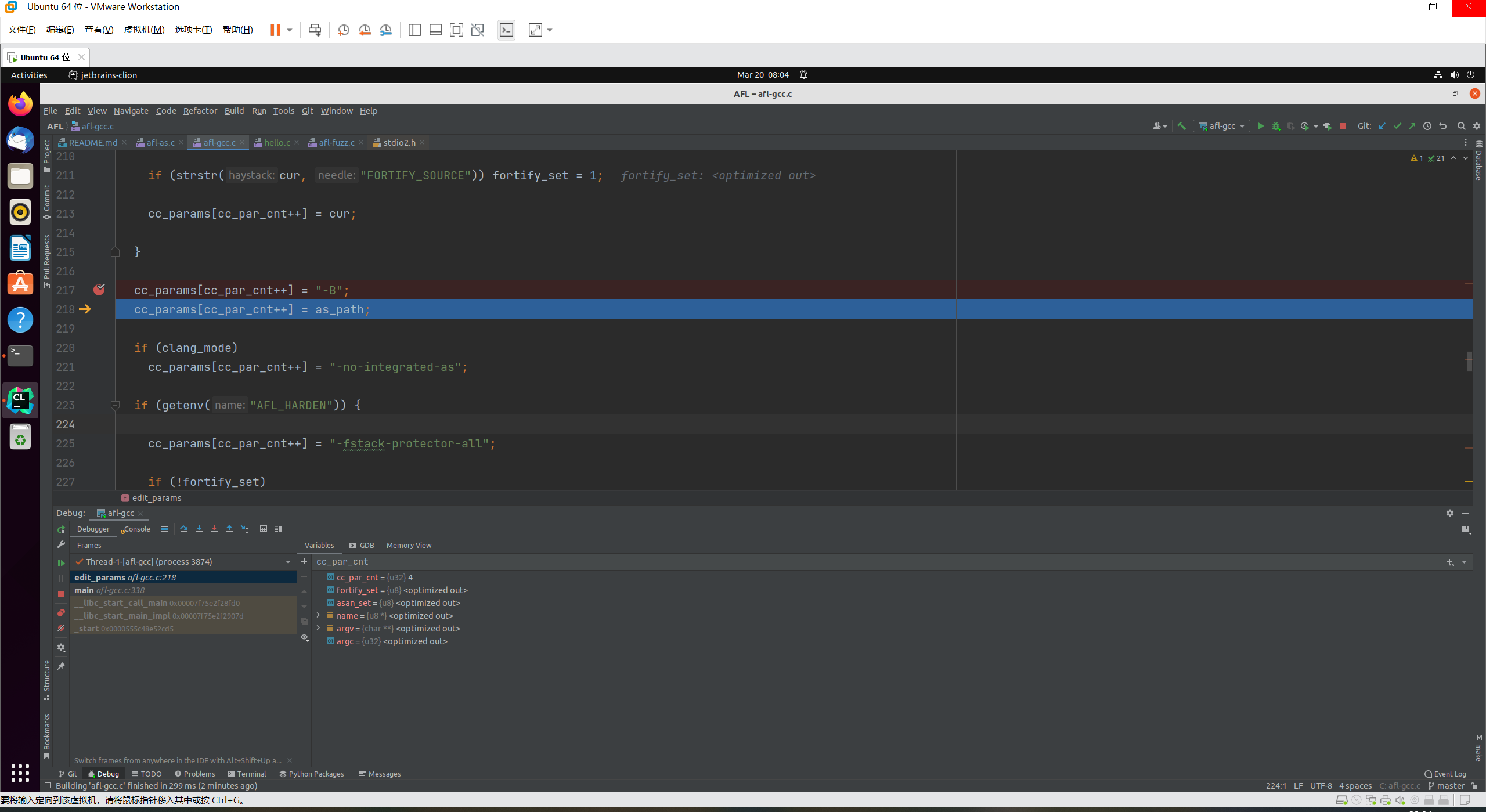1486x812 pixels.
Task: Collapse the fold marker at line 223
Action: (115, 405)
